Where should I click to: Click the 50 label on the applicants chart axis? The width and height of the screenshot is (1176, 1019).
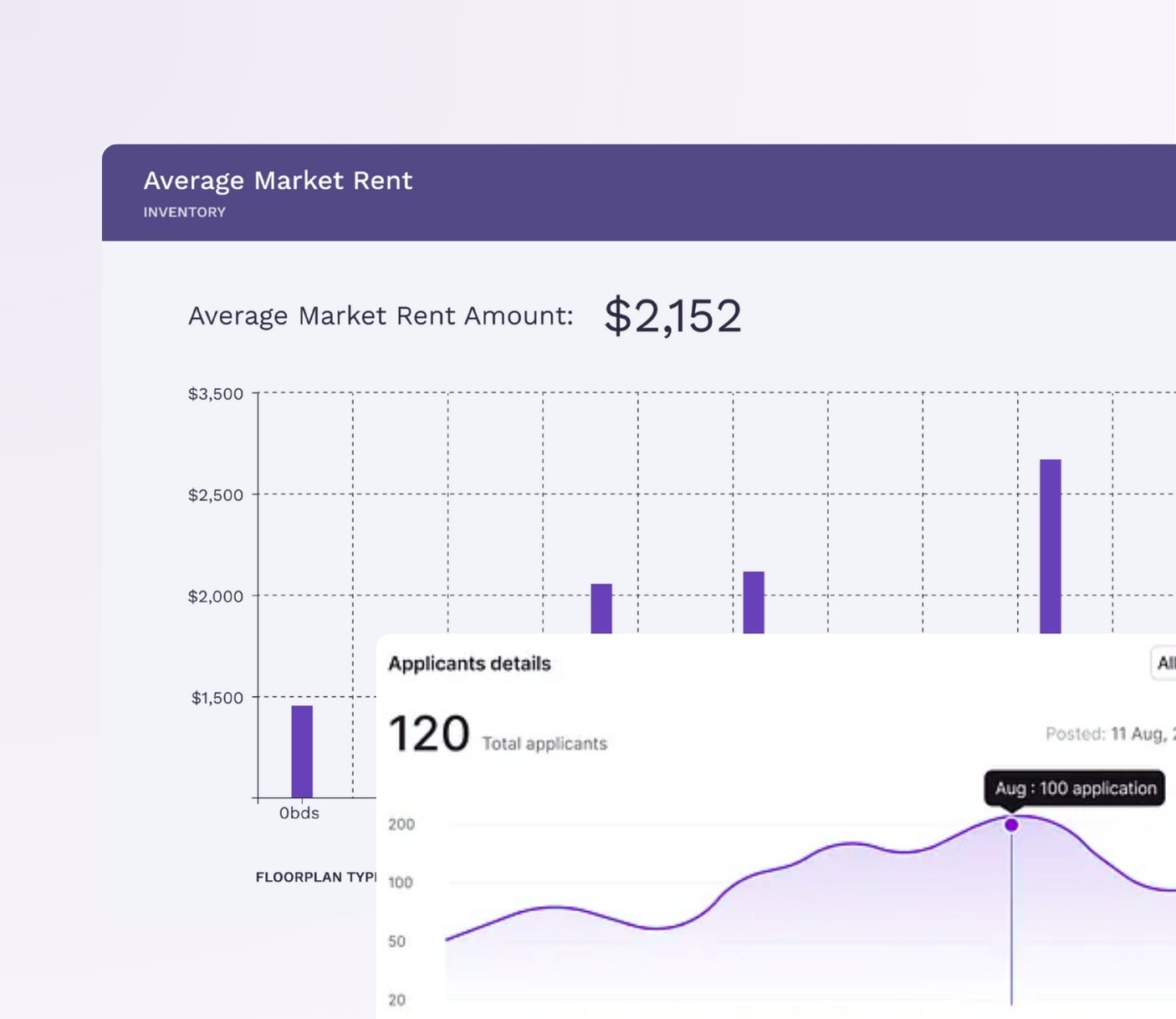(x=397, y=941)
